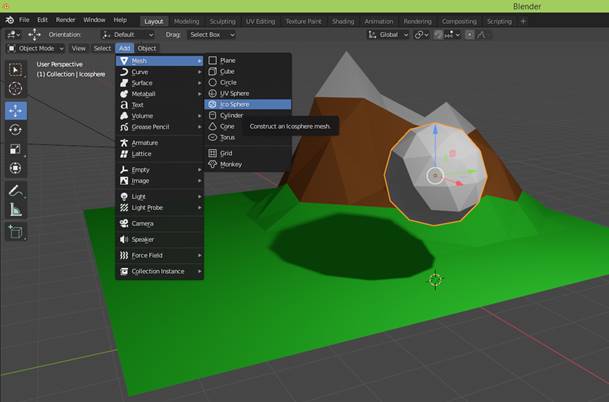Add a new workspace with plus
Image resolution: width=609 pixels, height=402 pixels.
[523, 21]
